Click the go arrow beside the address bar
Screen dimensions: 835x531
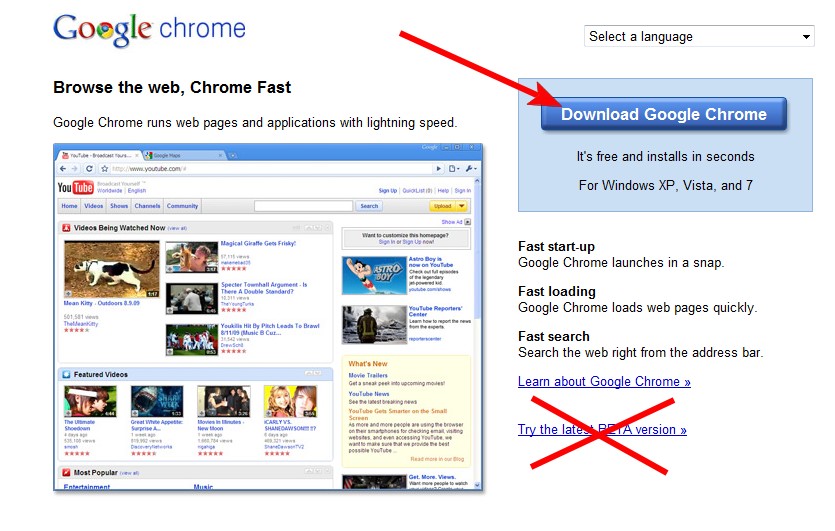click(x=438, y=169)
